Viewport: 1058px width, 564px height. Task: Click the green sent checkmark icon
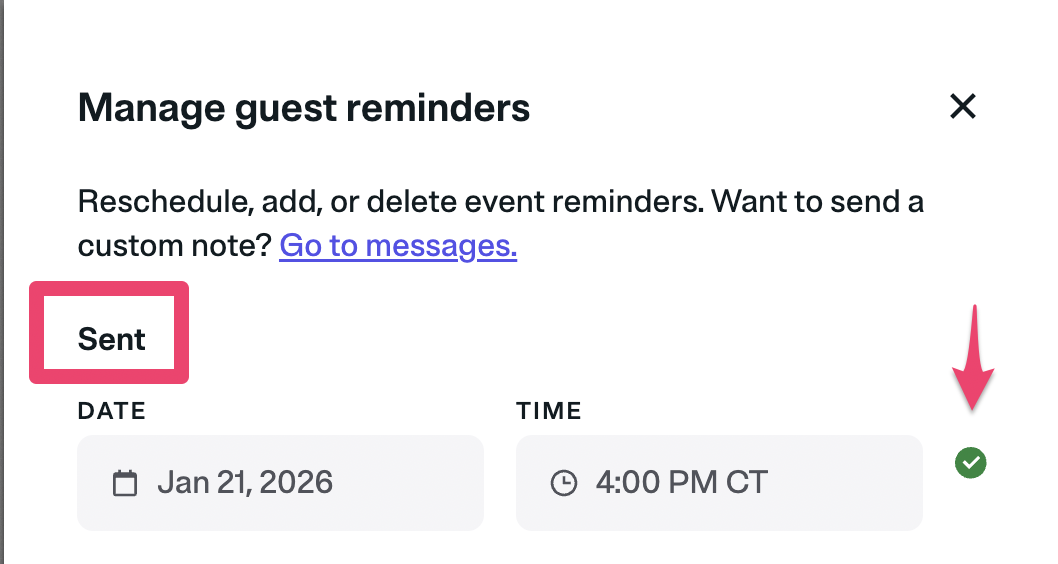[x=970, y=463]
